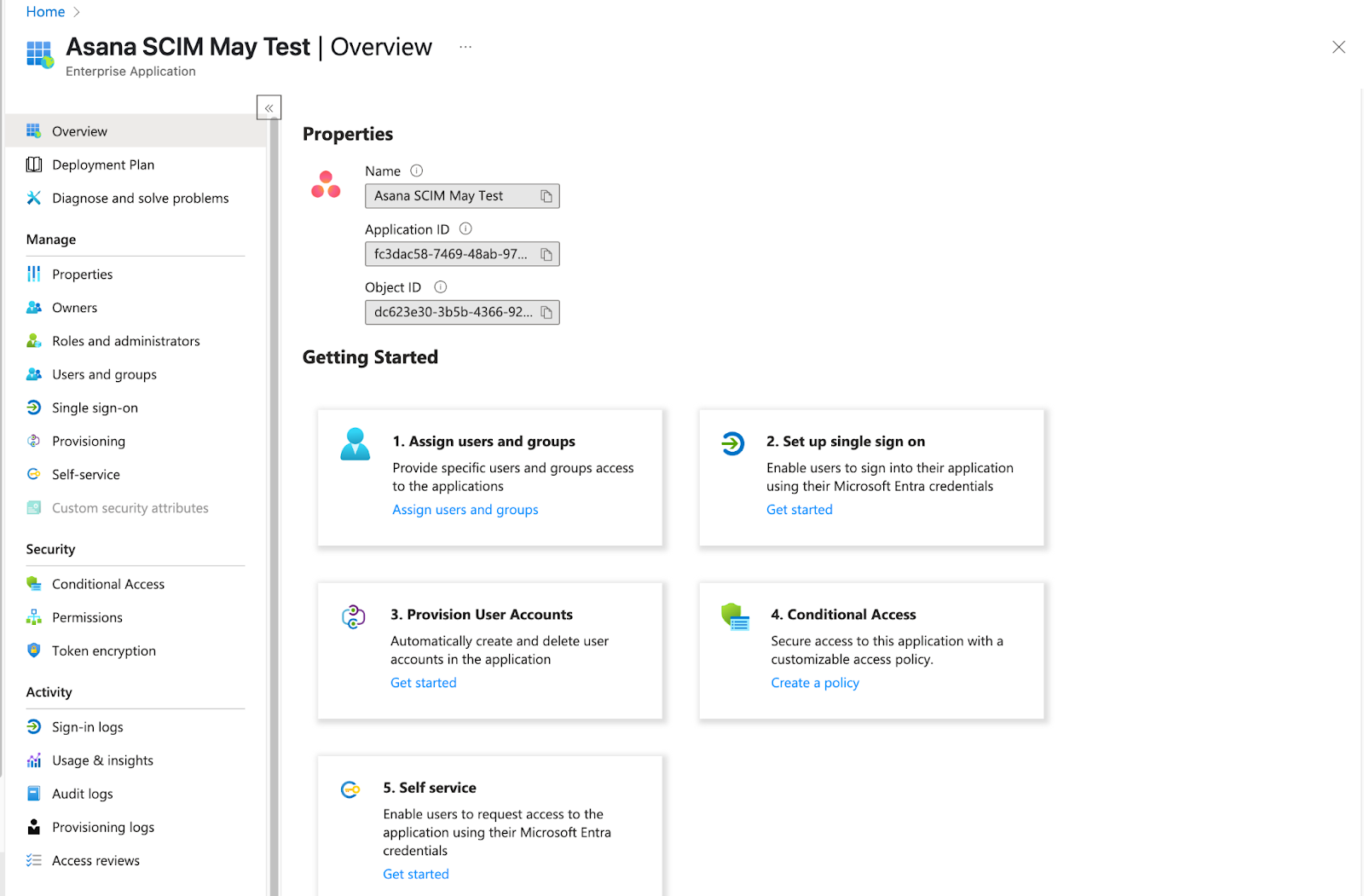Click the Application ID text field
The image size is (1364, 896).
450,254
